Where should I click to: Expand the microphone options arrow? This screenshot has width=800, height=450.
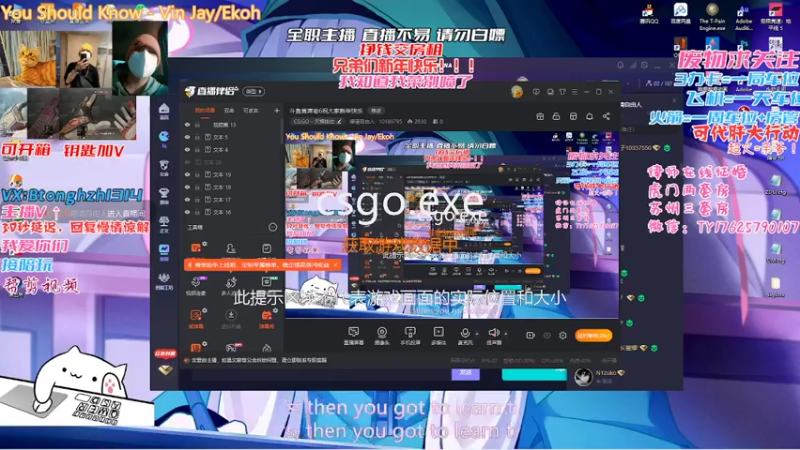[x=478, y=334]
